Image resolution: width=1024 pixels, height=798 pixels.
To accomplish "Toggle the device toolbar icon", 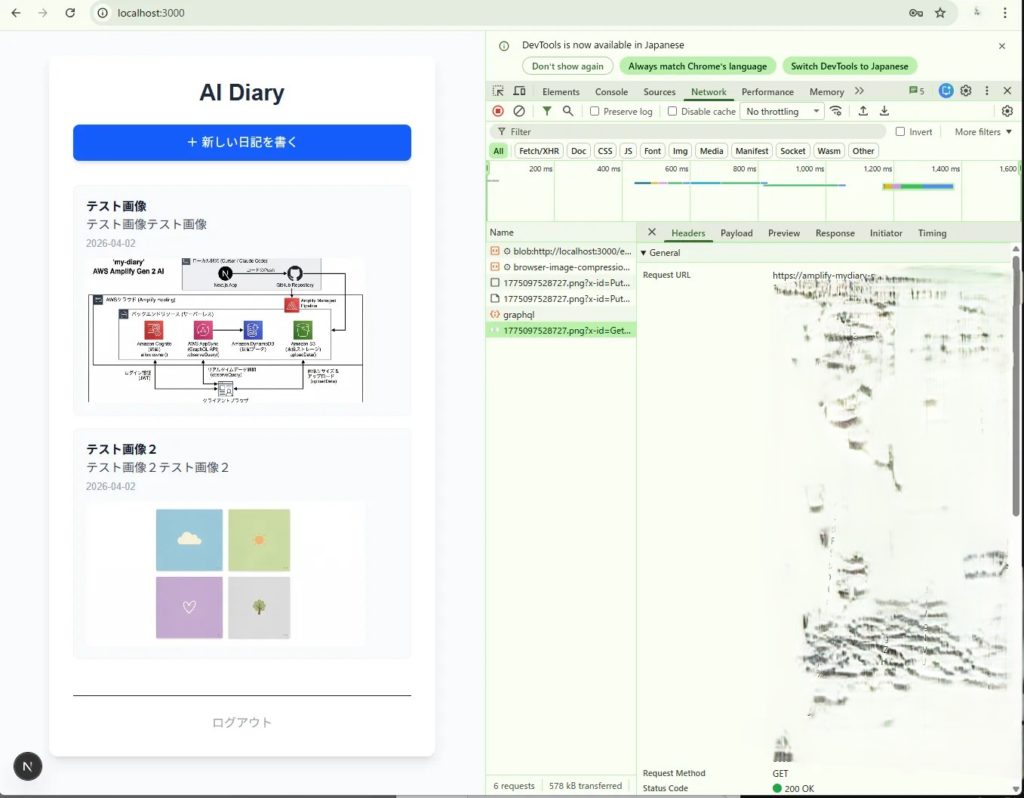I will (519, 91).
